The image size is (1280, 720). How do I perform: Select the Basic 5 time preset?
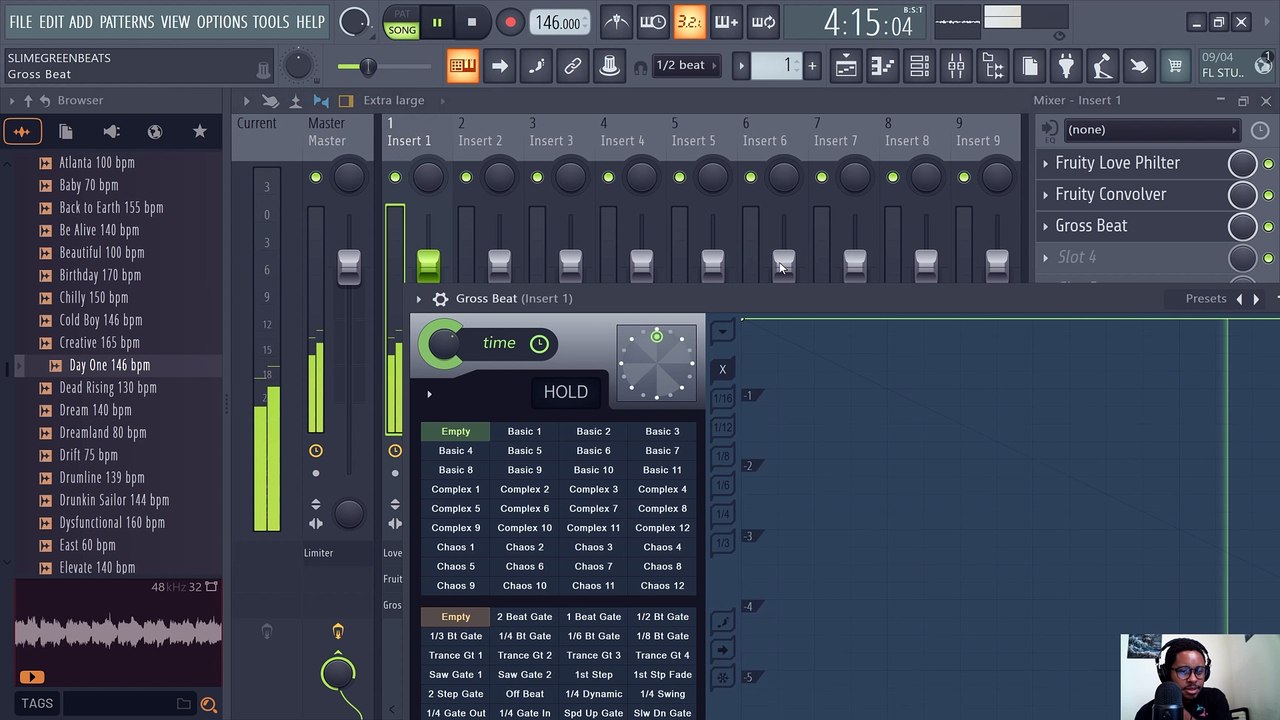524,451
